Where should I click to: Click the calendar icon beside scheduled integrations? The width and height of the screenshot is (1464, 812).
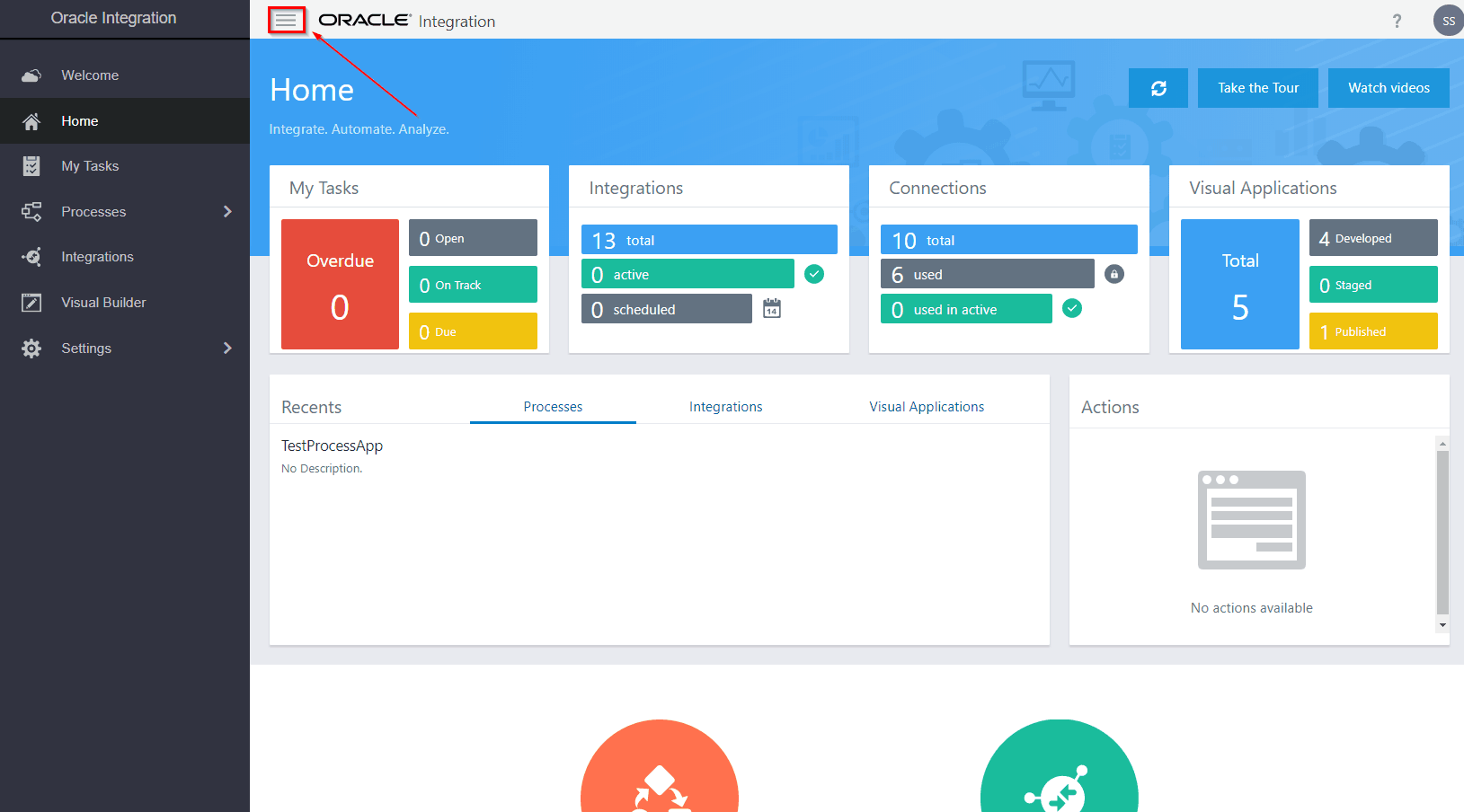point(772,309)
